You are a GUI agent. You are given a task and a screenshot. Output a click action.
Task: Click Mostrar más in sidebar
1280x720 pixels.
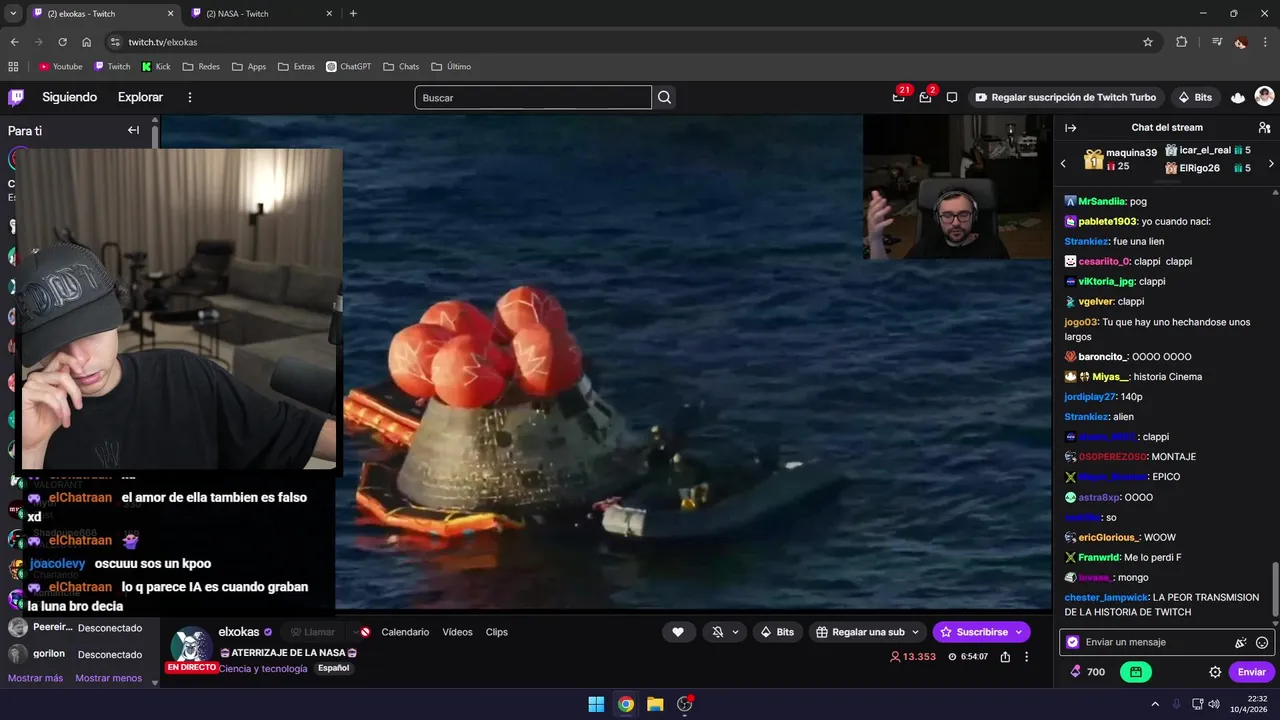[35, 678]
